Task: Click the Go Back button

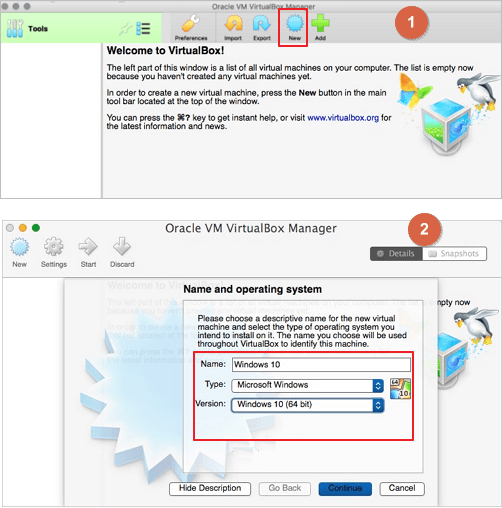Action: pyautogui.click(x=285, y=489)
